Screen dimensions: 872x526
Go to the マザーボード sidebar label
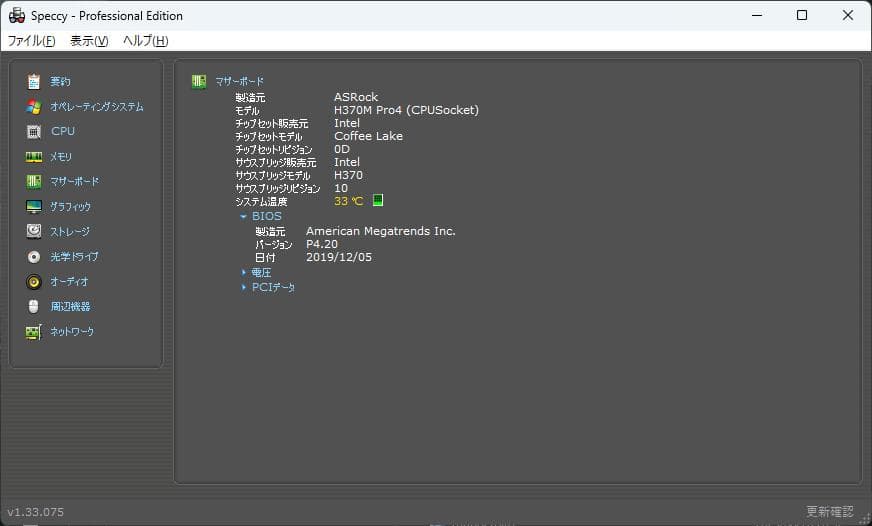(x=75, y=181)
